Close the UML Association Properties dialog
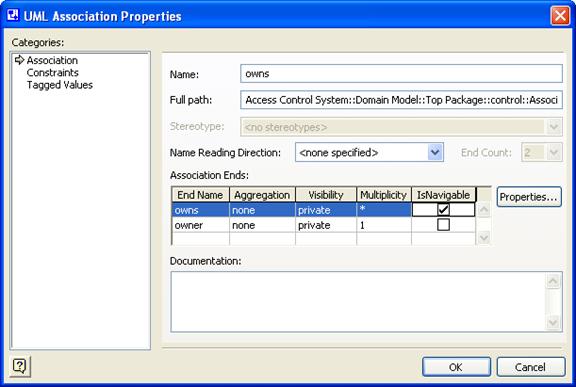 pos(560,16)
